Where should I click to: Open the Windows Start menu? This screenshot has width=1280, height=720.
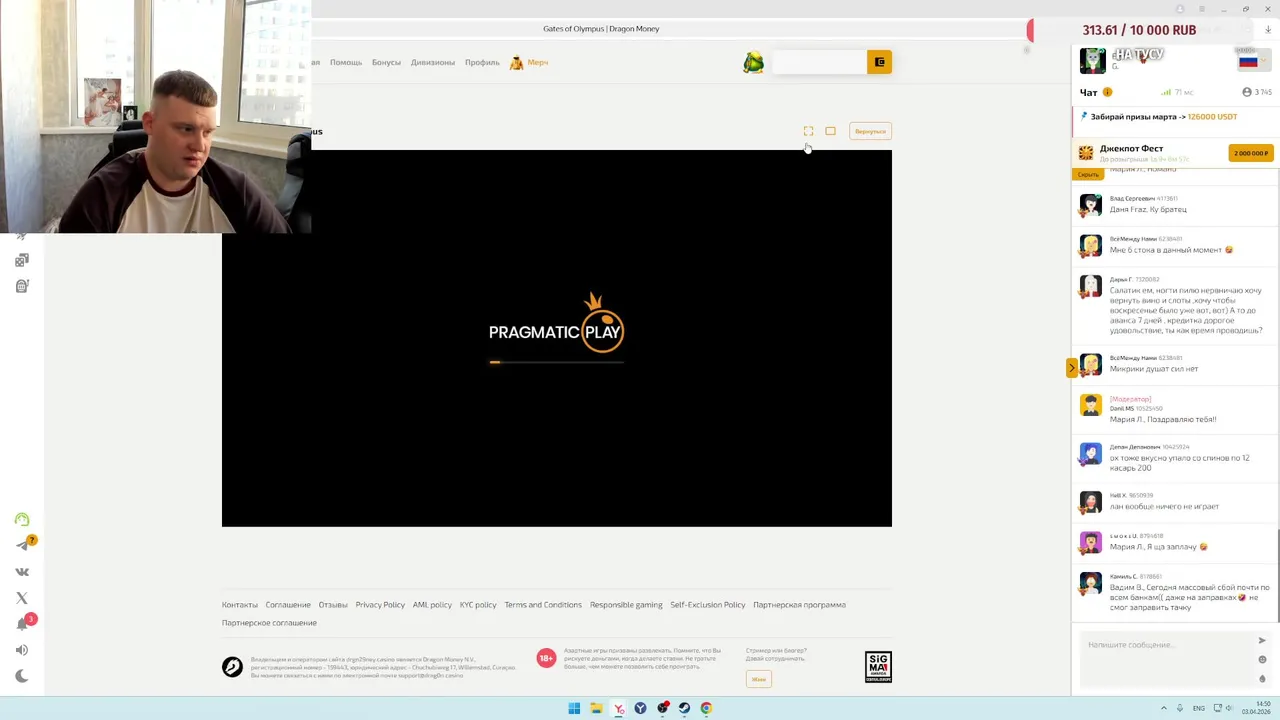(x=574, y=708)
